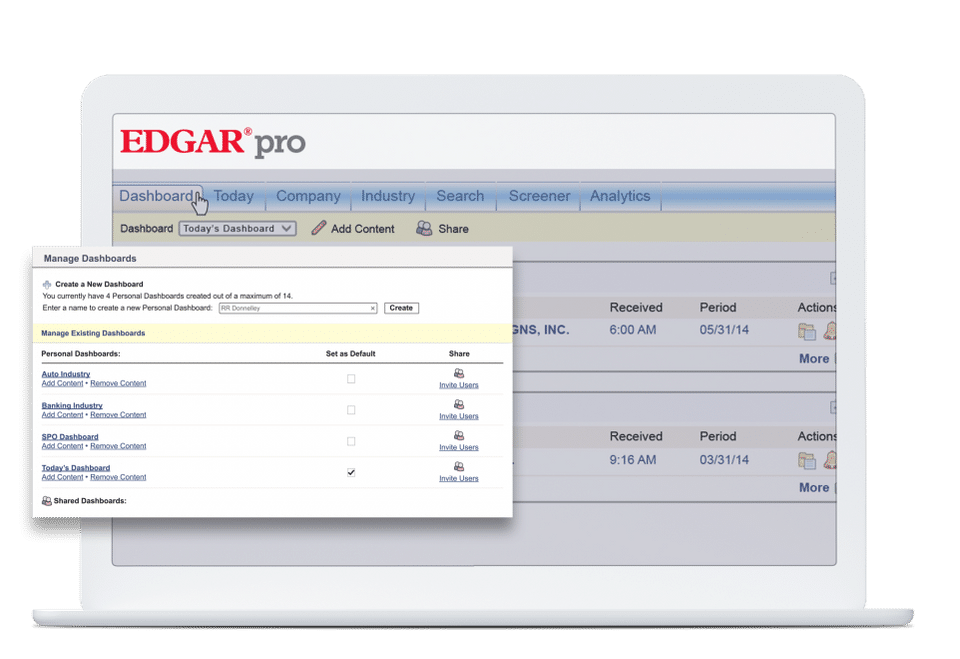Open the Analytics tab
960x659 pixels.
point(620,196)
